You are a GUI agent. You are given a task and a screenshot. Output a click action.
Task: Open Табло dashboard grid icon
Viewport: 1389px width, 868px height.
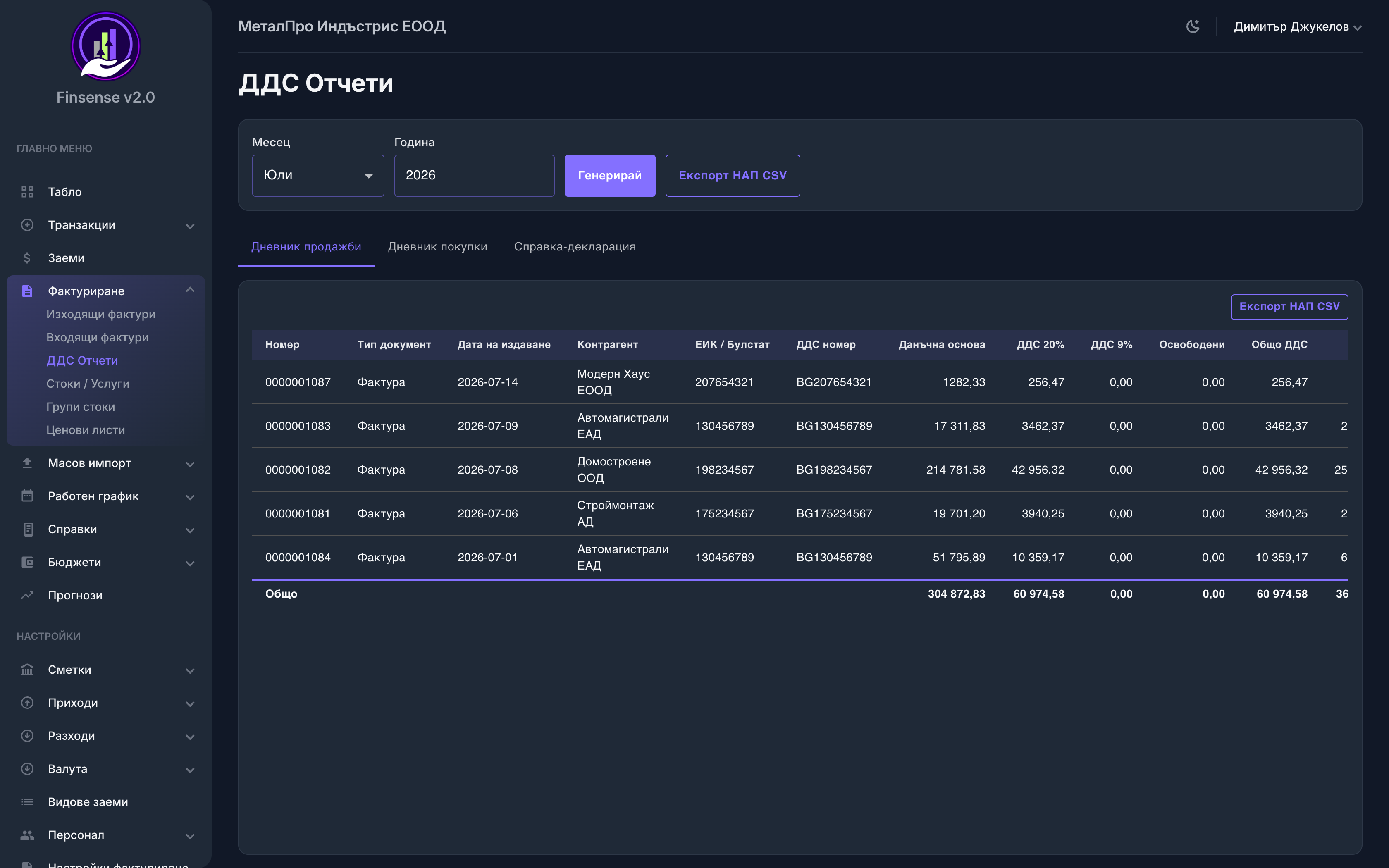[x=27, y=192]
